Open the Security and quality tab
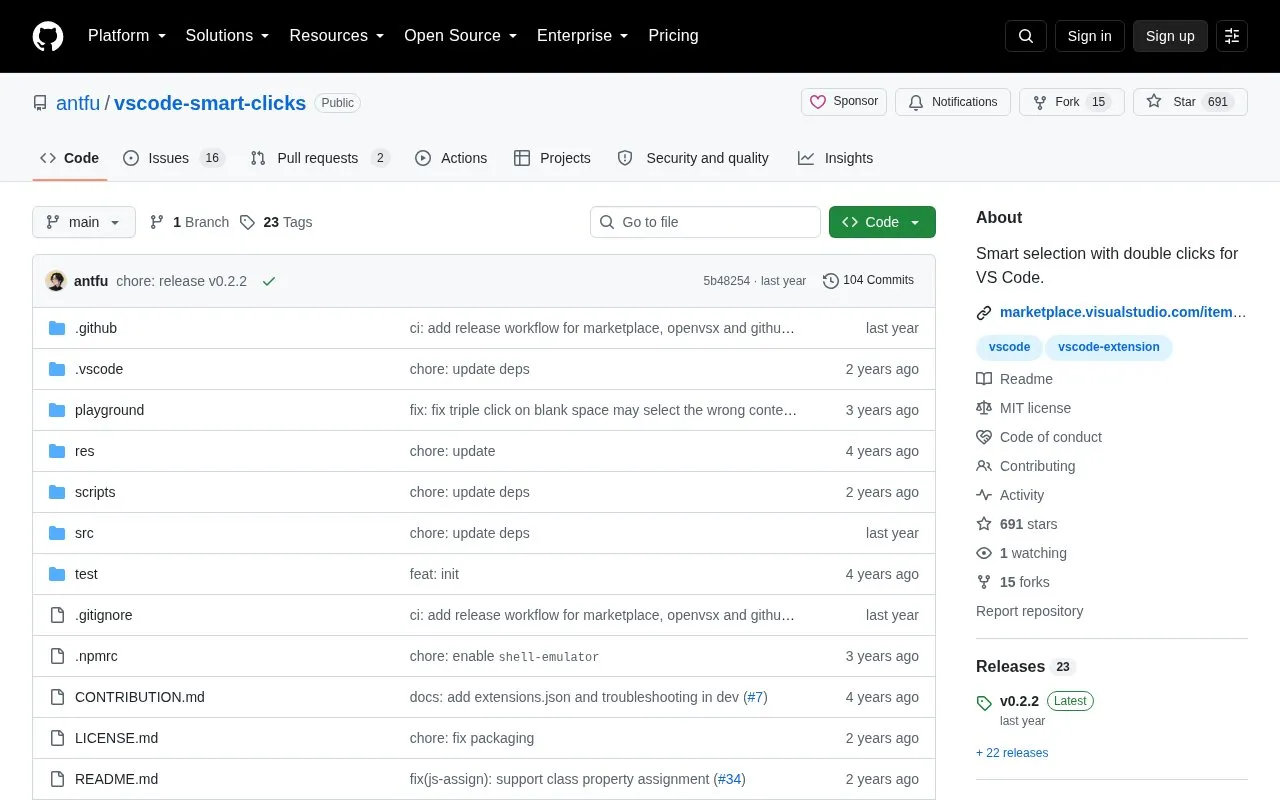 click(693, 158)
